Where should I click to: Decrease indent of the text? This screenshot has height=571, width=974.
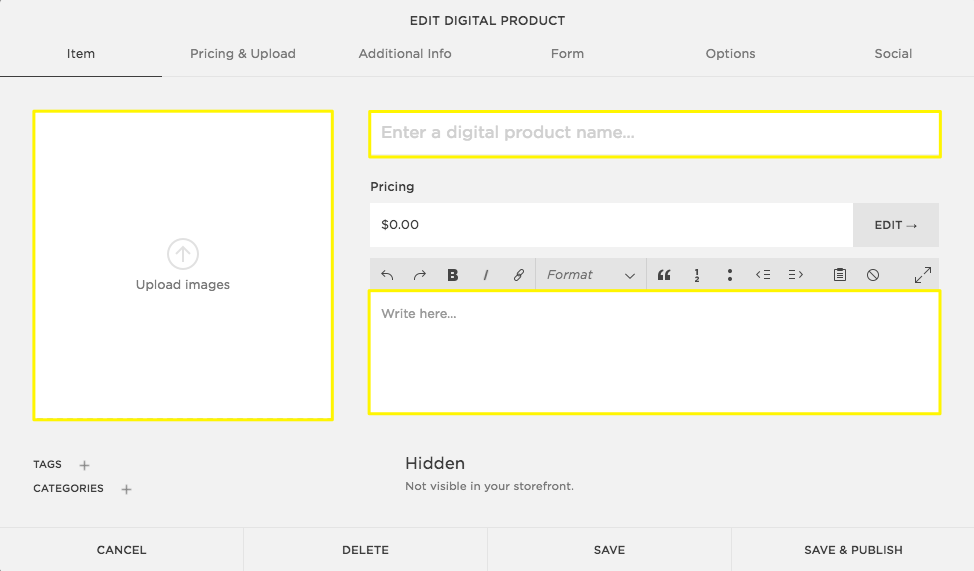[763, 275]
